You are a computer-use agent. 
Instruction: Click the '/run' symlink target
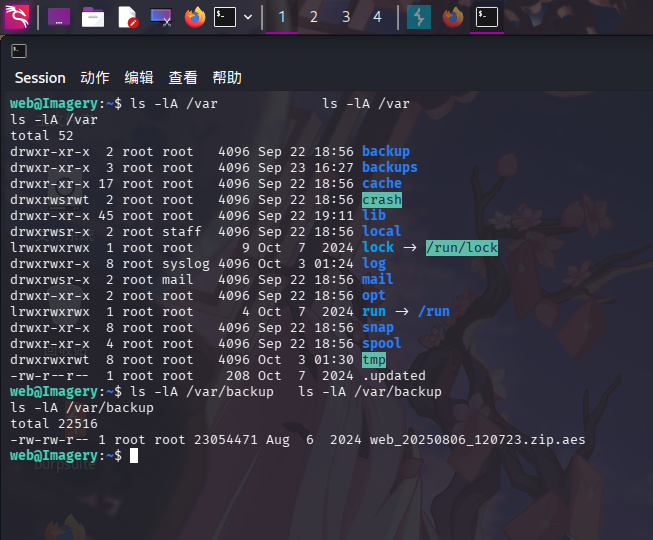pyautogui.click(x=434, y=312)
